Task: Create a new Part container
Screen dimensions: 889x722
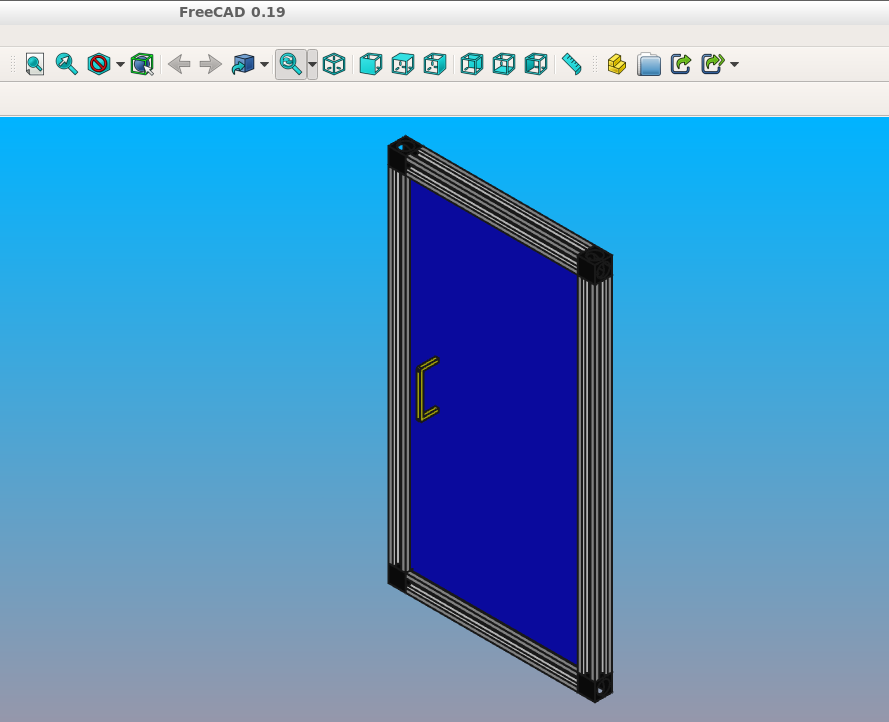Action: (x=616, y=63)
